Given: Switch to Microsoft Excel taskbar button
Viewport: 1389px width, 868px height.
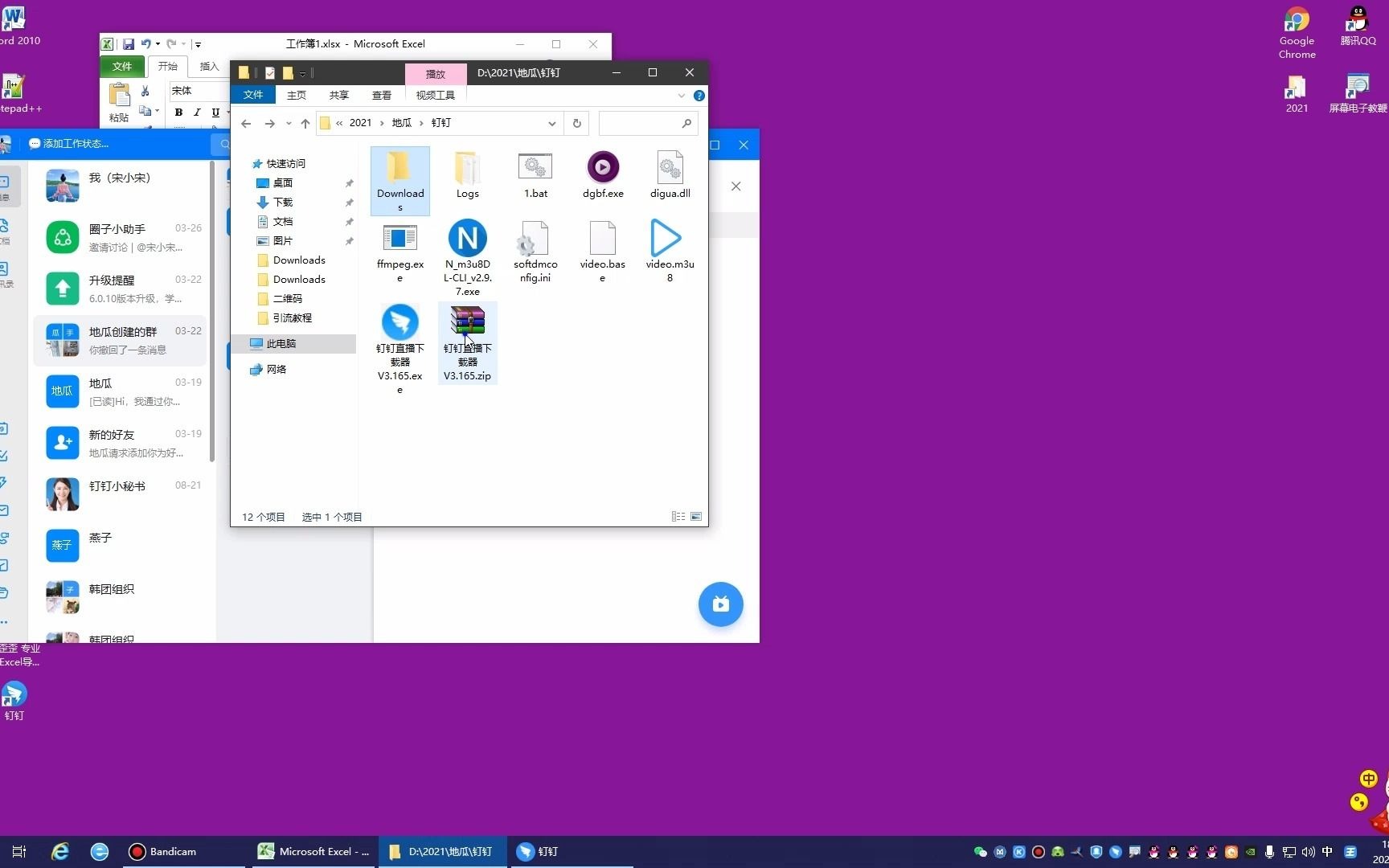Looking at the screenshot, I should tap(313, 851).
